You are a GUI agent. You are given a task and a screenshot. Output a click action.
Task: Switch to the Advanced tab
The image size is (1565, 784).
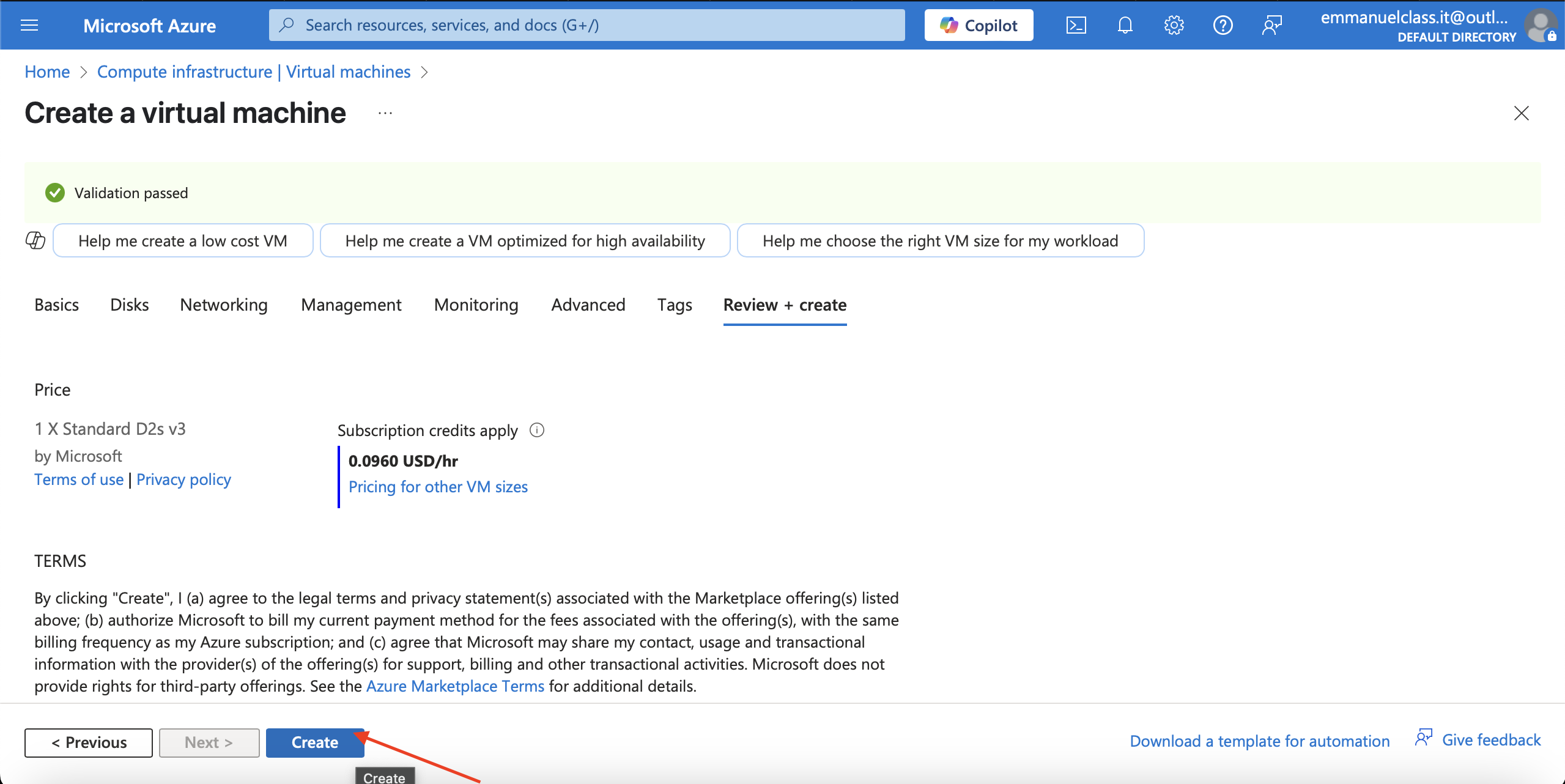click(588, 305)
